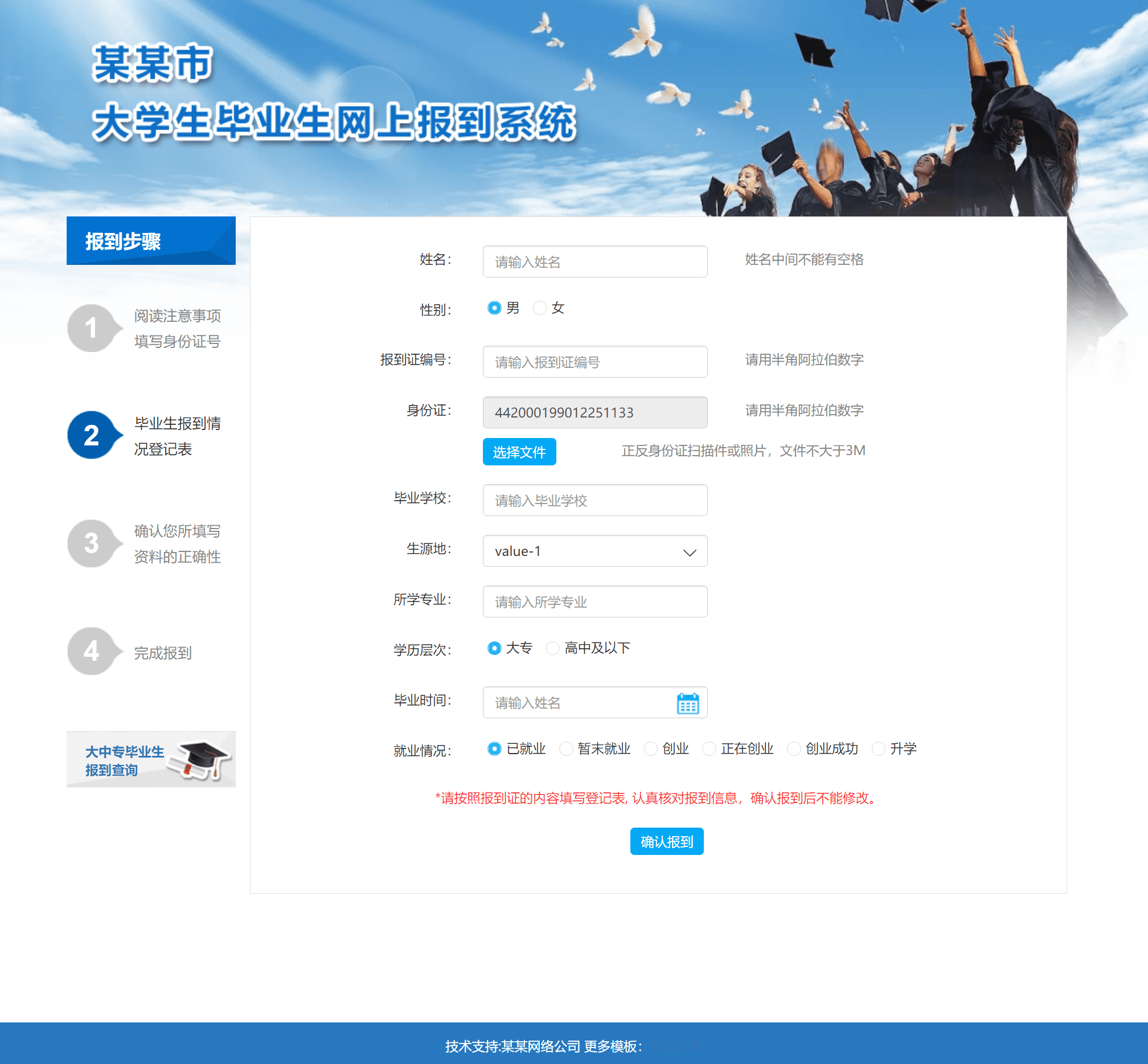
Task: Focus the 报到证编号 input field
Action: tap(594, 362)
